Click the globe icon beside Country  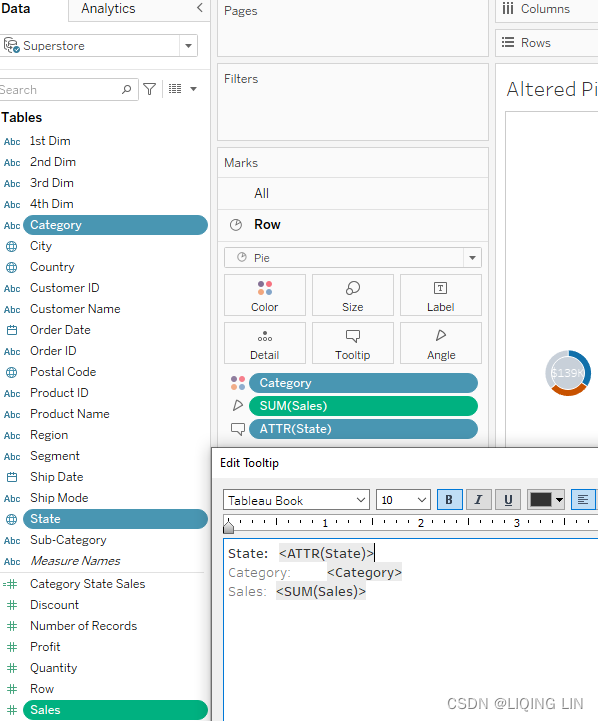(11, 268)
